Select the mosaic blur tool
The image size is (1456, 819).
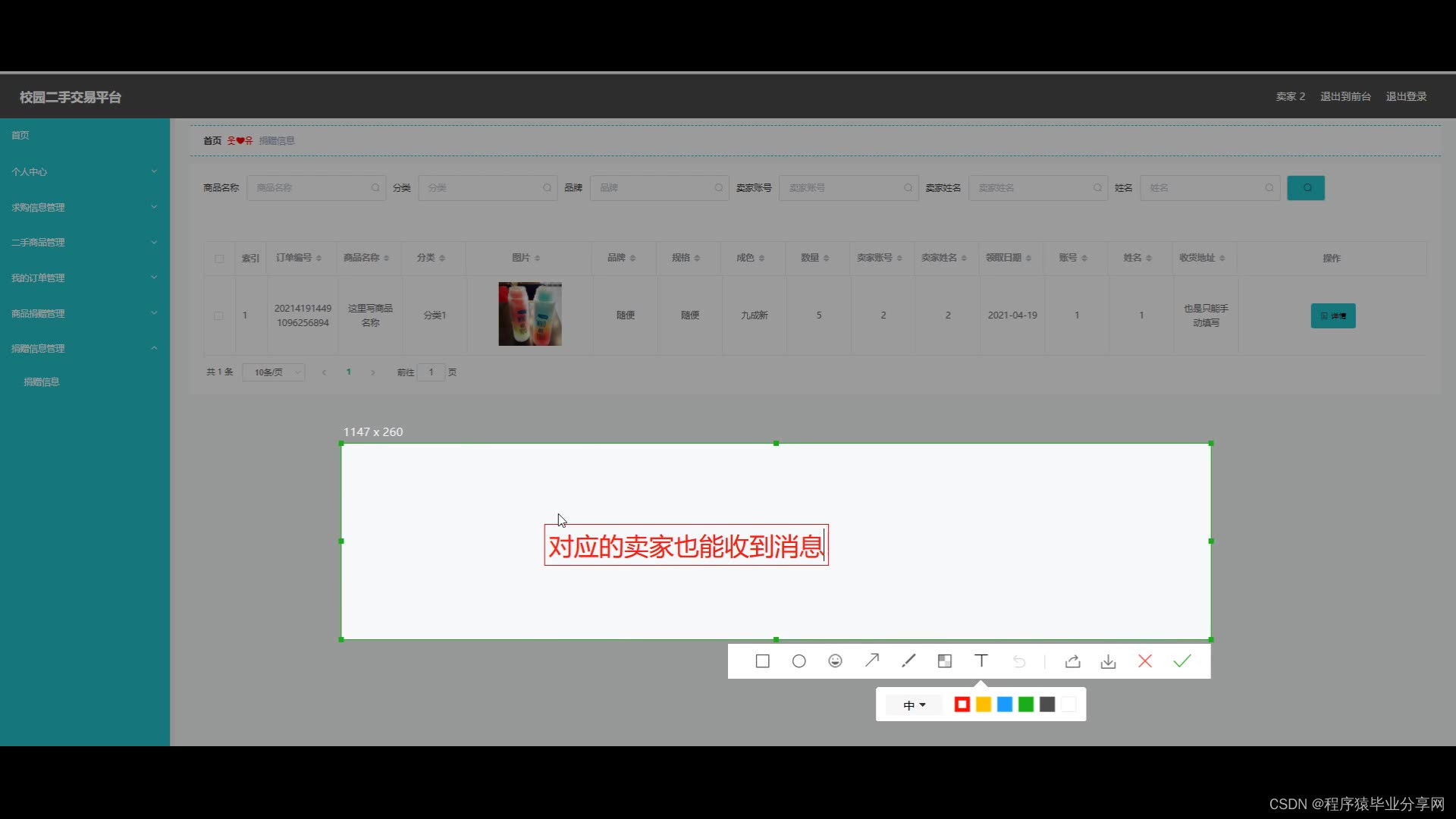point(944,661)
